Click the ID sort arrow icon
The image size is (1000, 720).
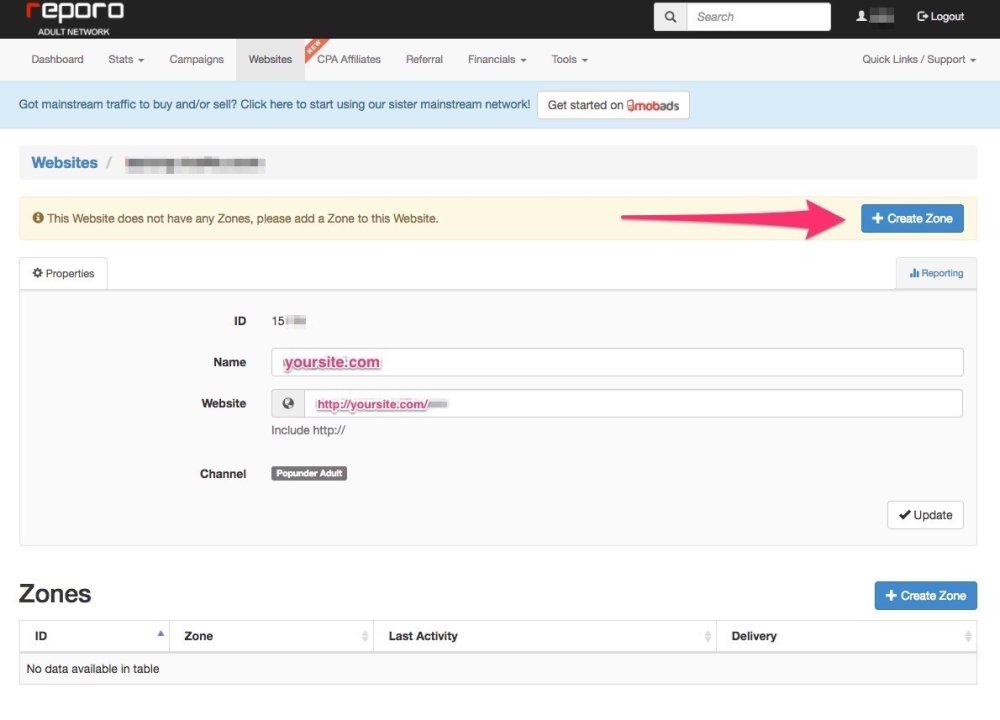161,634
